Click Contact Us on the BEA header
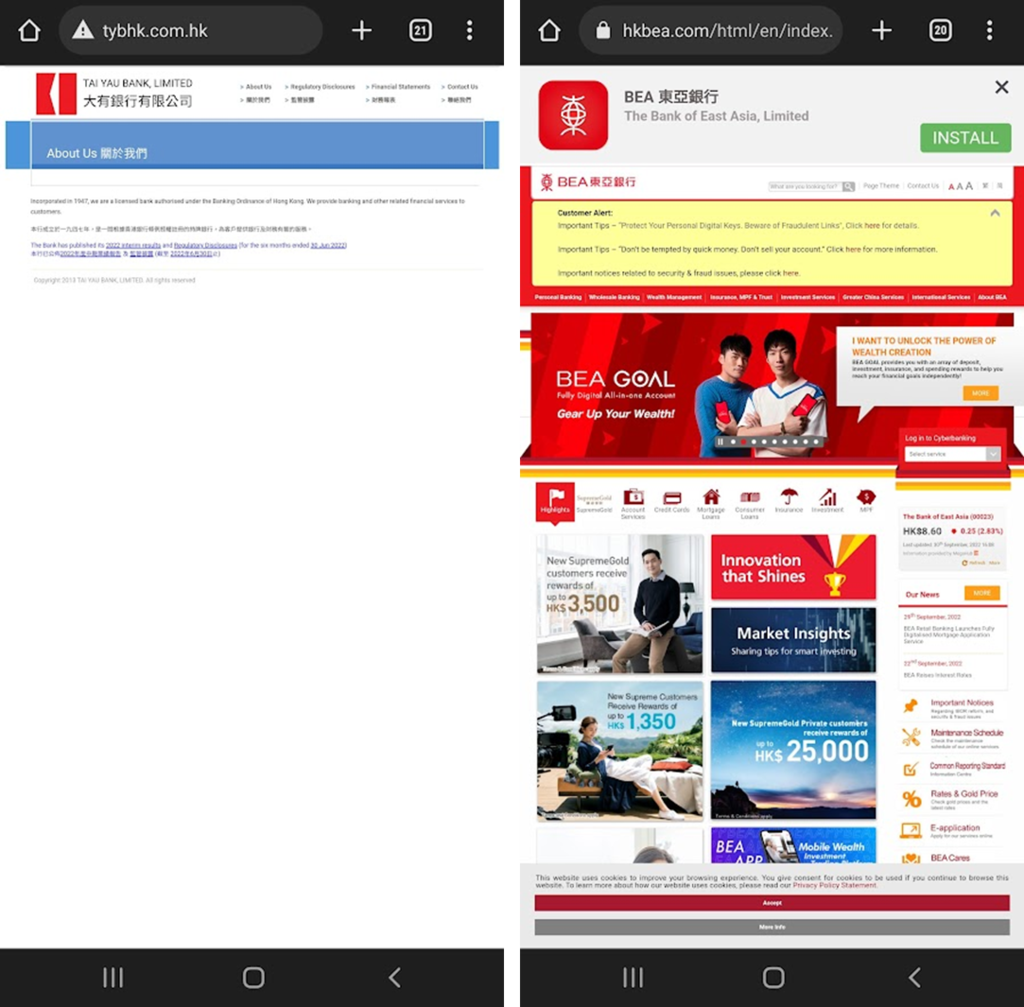1024x1007 pixels. point(923,186)
